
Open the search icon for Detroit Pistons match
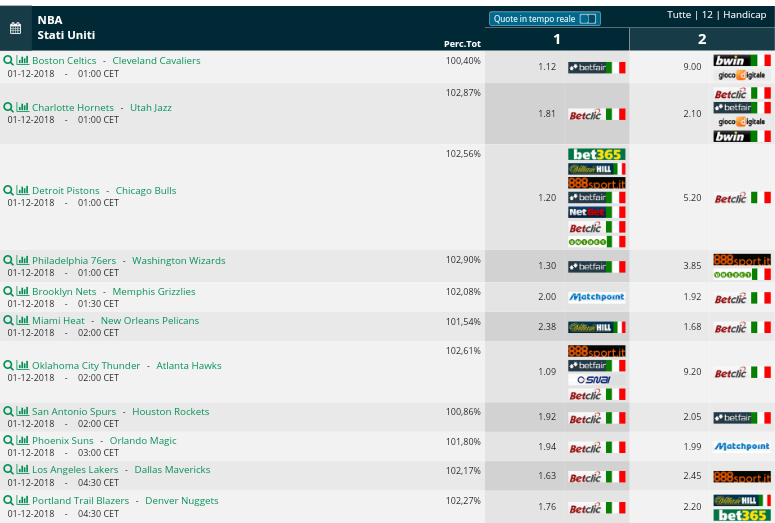pos(8,190)
